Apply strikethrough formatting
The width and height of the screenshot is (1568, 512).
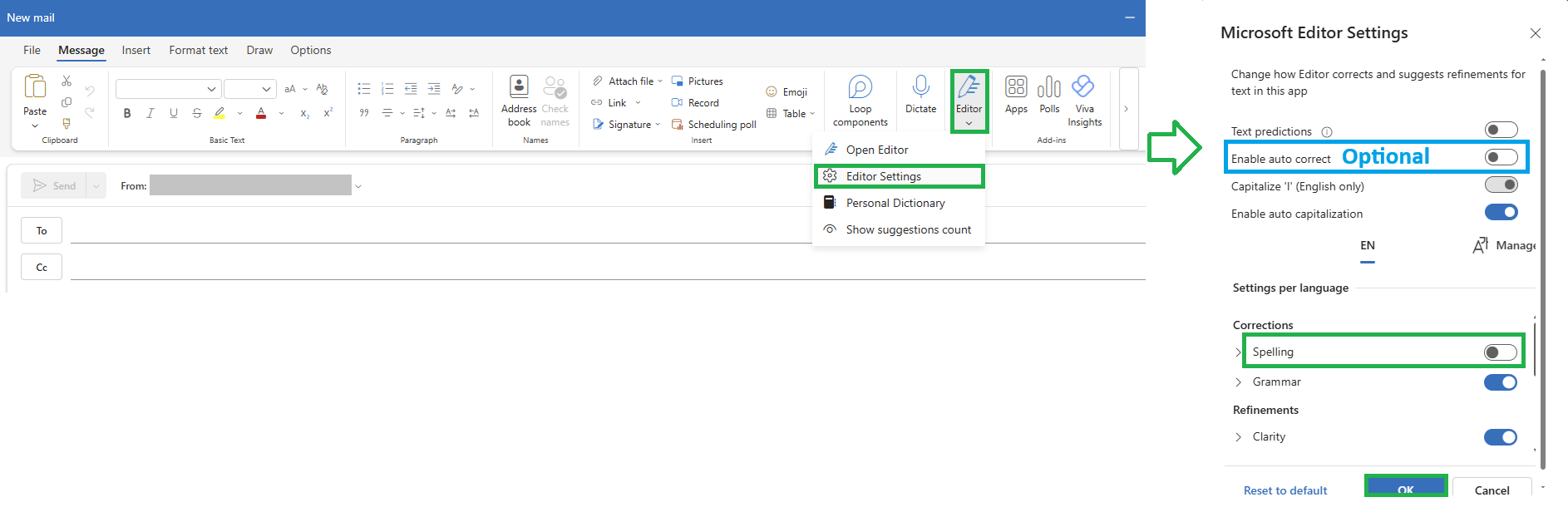point(197,113)
